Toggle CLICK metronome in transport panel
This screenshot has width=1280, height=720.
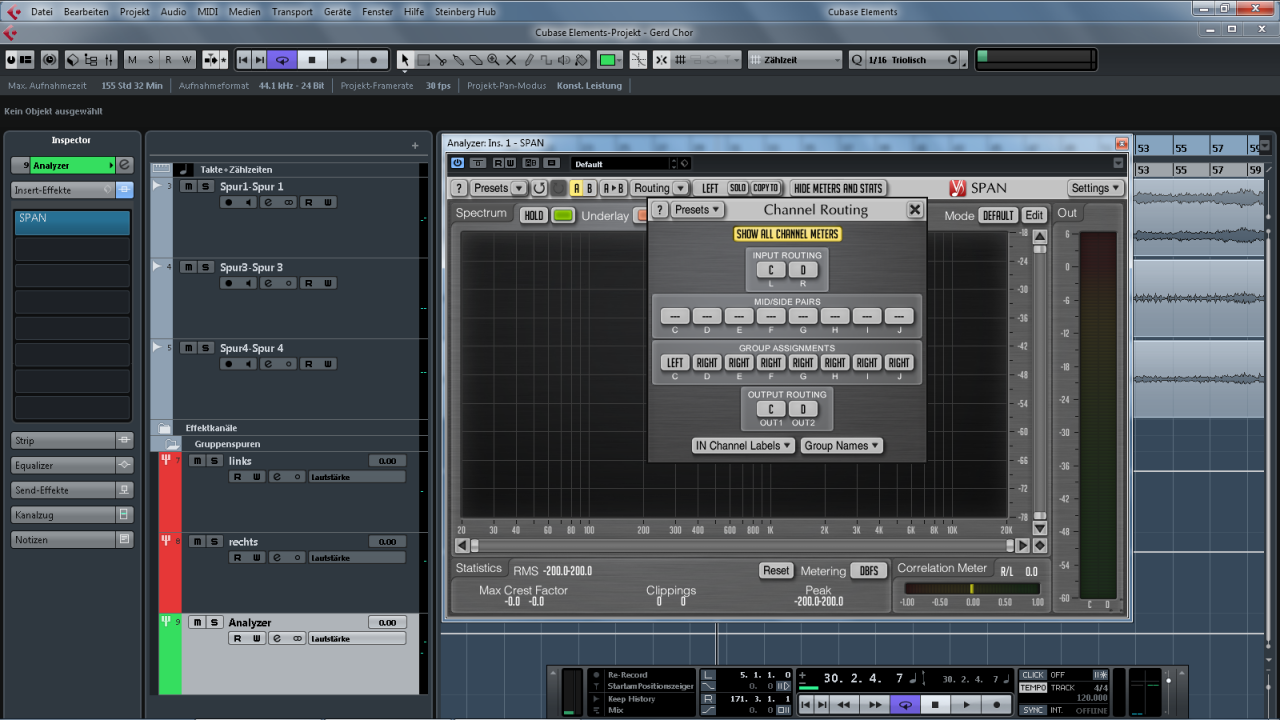pyautogui.click(x=1032, y=675)
